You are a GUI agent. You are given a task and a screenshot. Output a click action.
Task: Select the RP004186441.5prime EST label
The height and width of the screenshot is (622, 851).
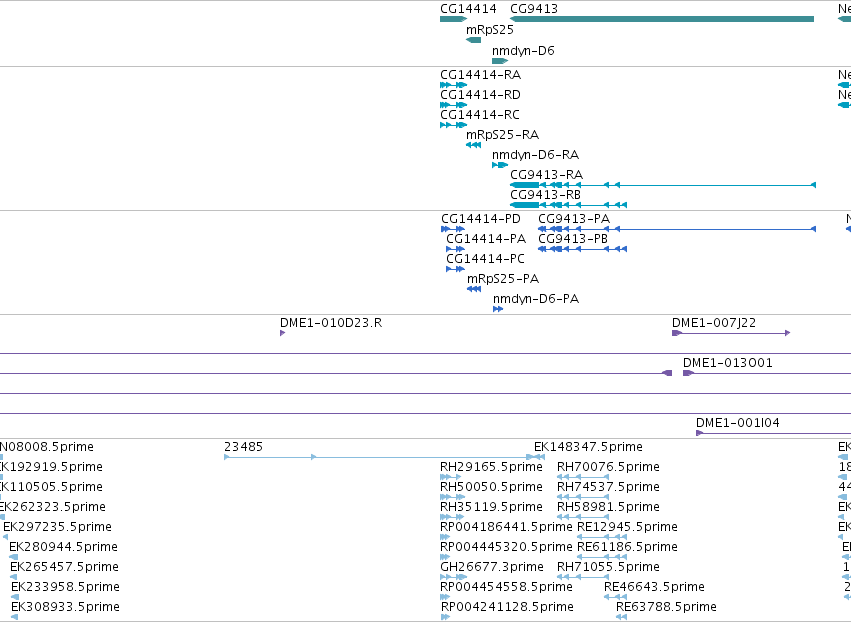point(506,527)
